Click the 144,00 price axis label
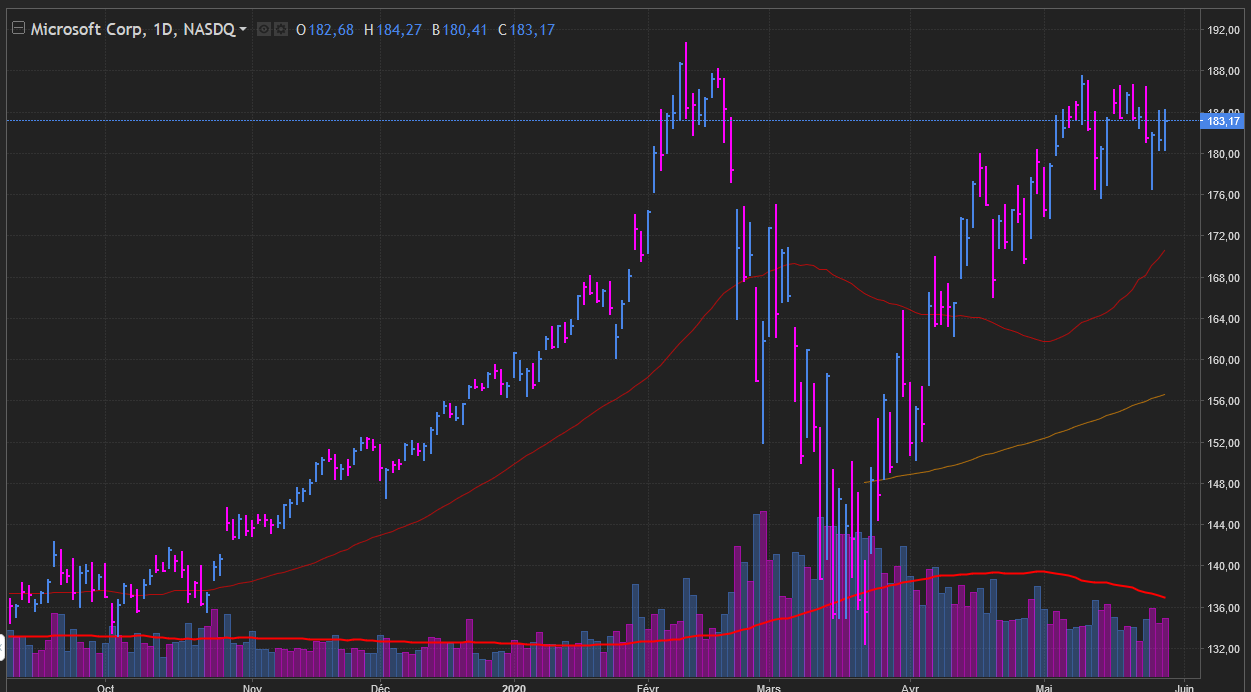Viewport: 1251px width, 692px height. [1225, 525]
